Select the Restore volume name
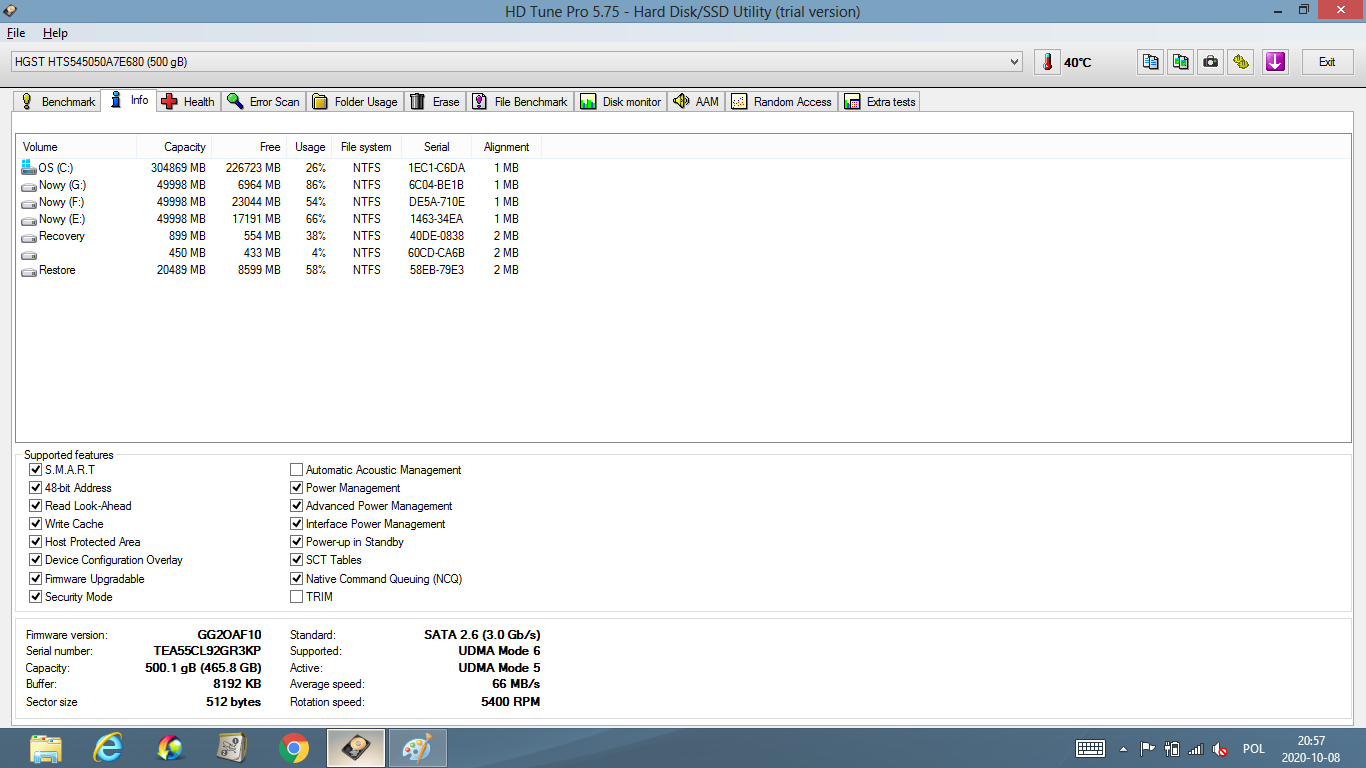Screen dimensions: 1366x768 57,270
